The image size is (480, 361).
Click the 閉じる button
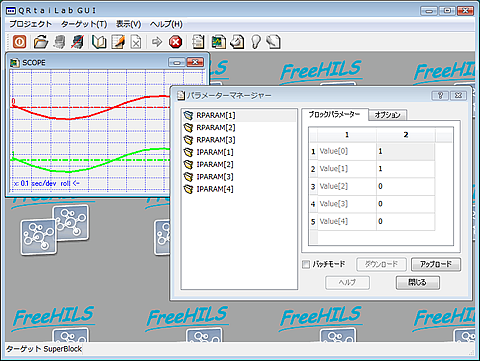(418, 283)
